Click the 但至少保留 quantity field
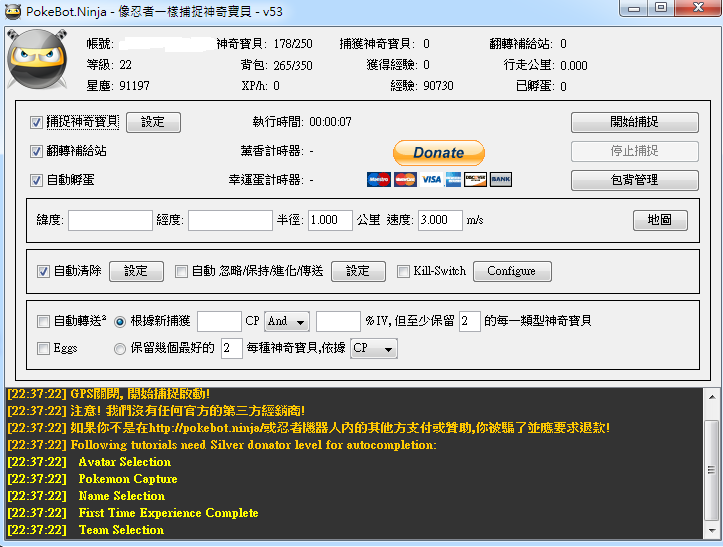Screen dimensions: 723x547 pyautogui.click(x=469, y=321)
